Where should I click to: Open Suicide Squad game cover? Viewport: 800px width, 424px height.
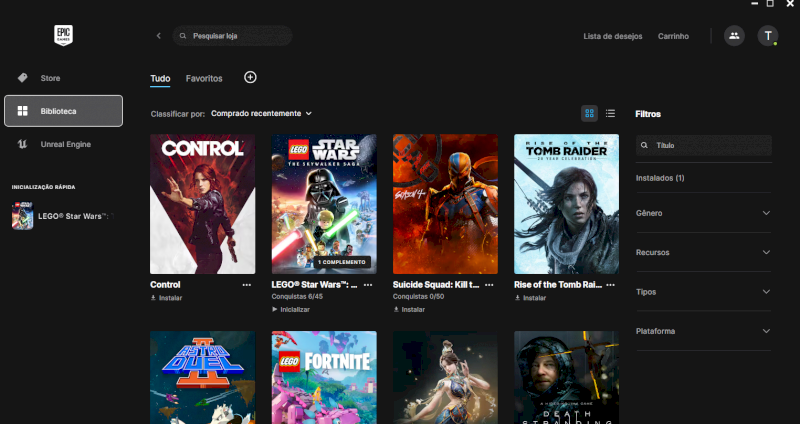(445, 204)
